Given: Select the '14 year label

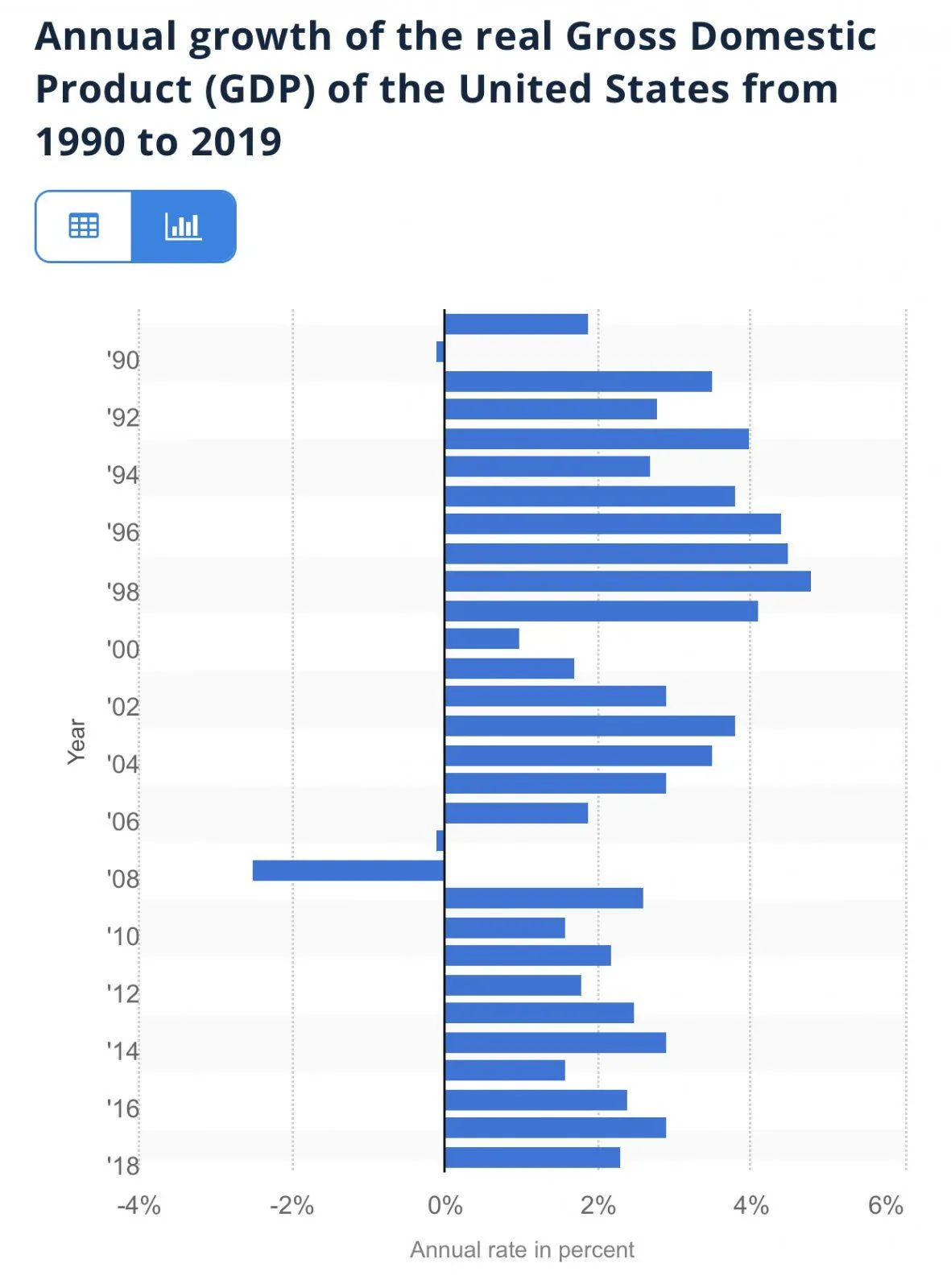Looking at the screenshot, I should click(x=123, y=1051).
